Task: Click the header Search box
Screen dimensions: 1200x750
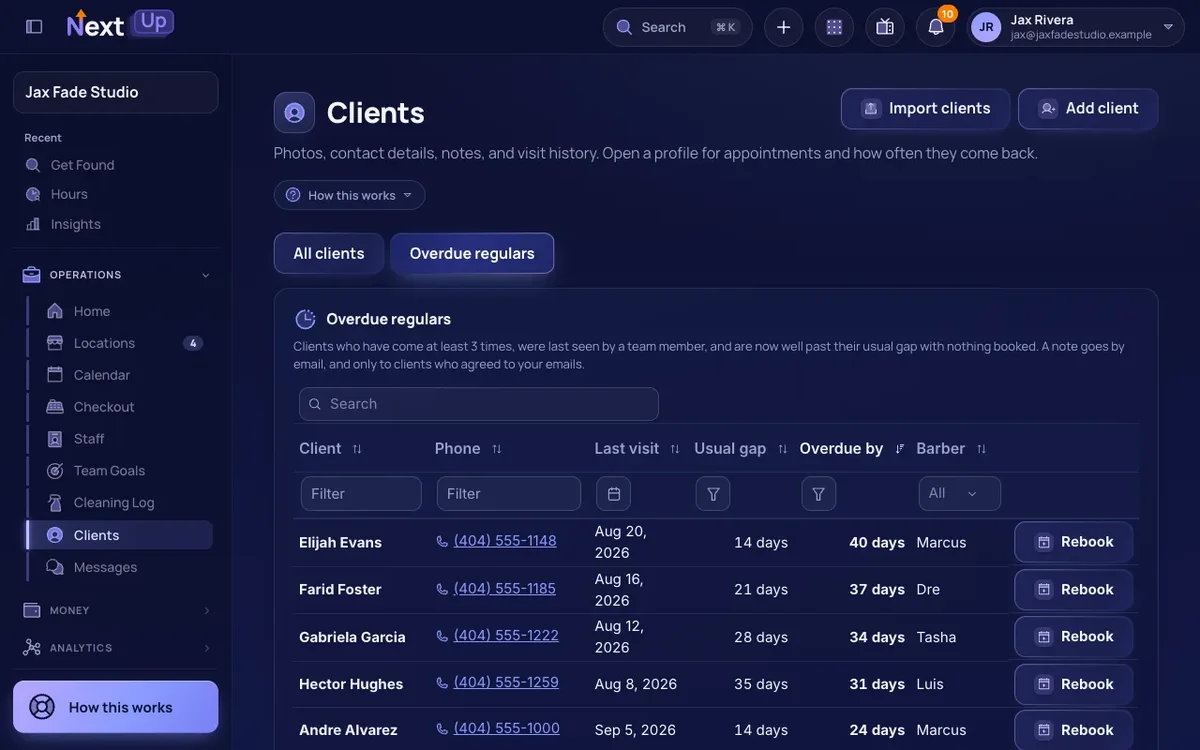Action: pyautogui.click(x=677, y=27)
